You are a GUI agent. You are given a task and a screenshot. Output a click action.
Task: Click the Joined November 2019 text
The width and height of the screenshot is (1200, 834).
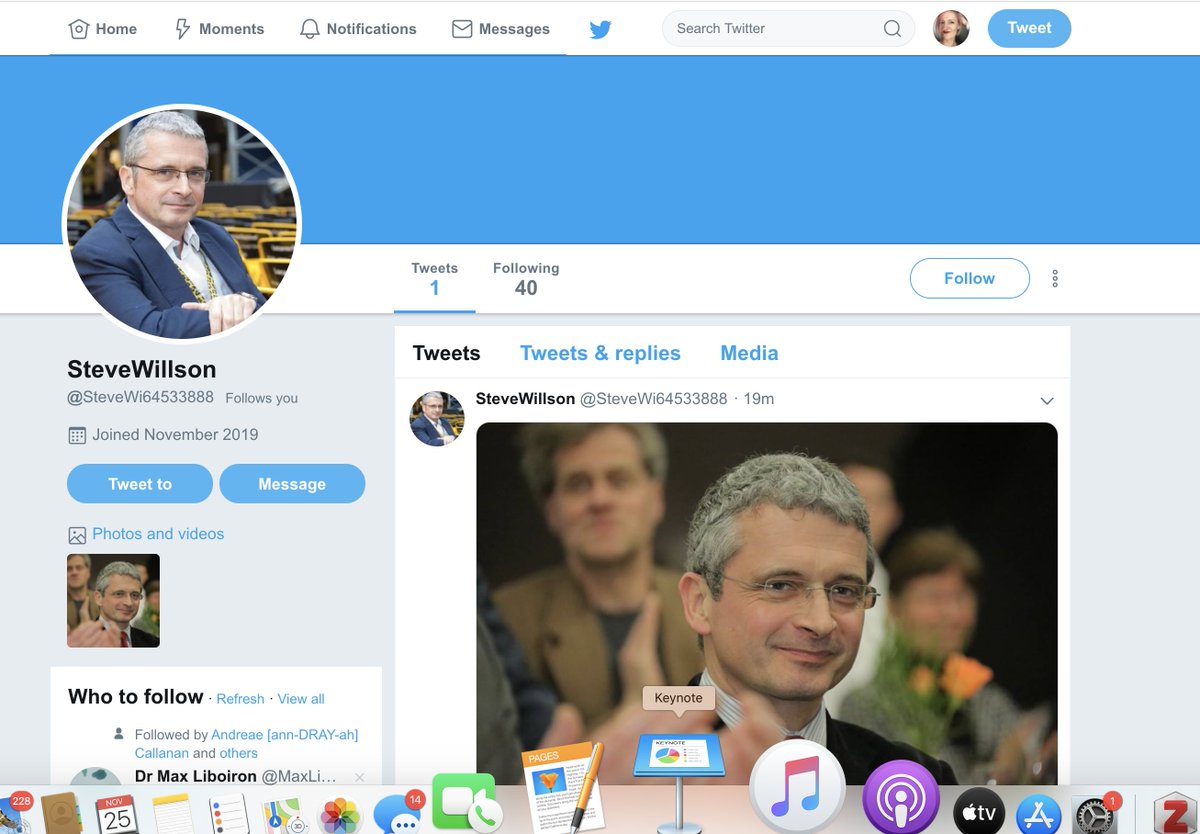[175, 434]
